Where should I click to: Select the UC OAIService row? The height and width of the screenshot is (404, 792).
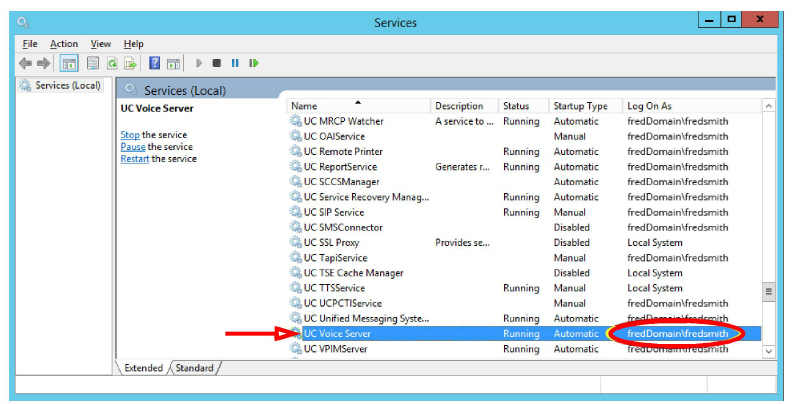(524, 136)
